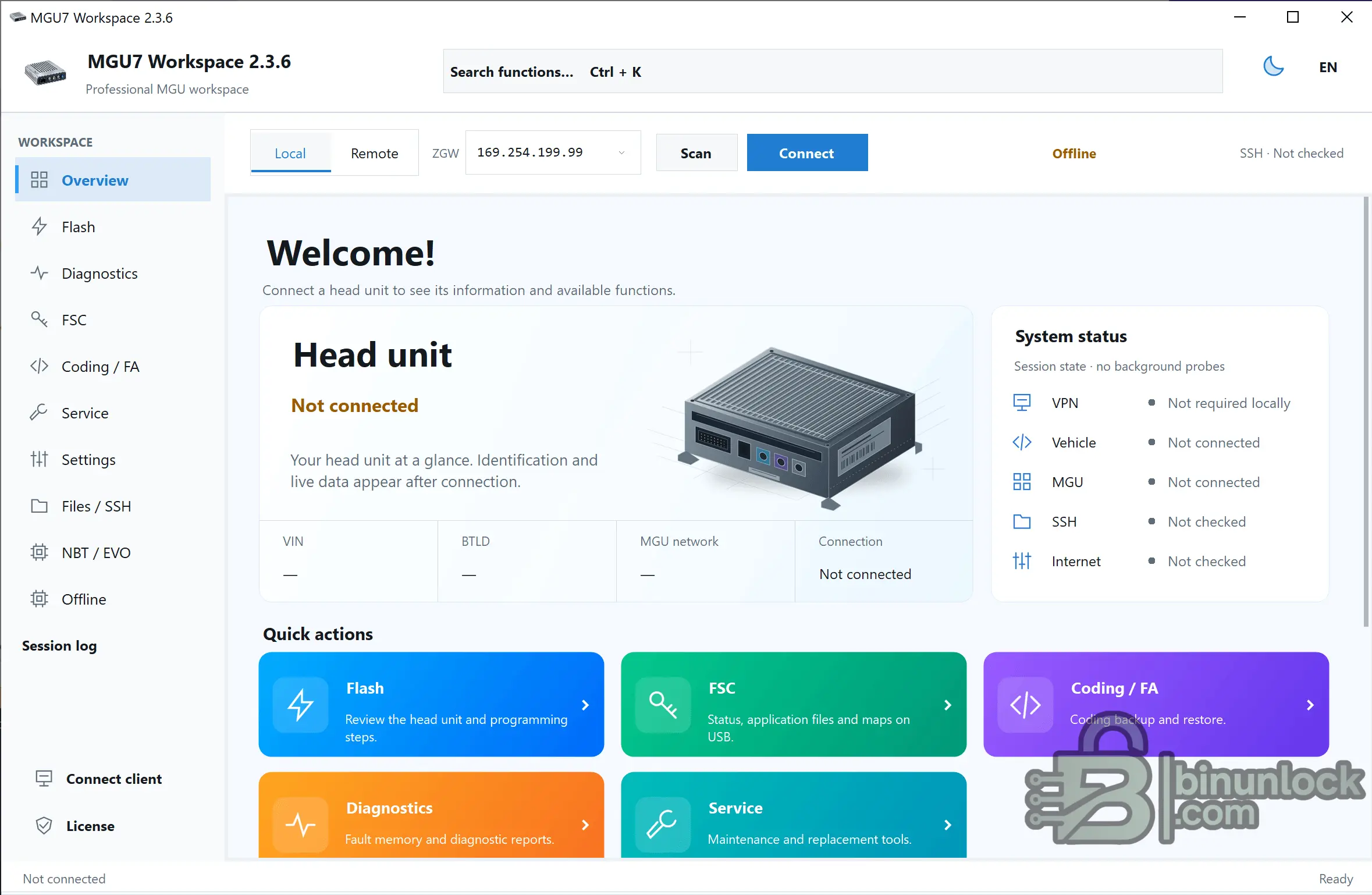Click the chevron on the Diagnostics card

(585, 825)
